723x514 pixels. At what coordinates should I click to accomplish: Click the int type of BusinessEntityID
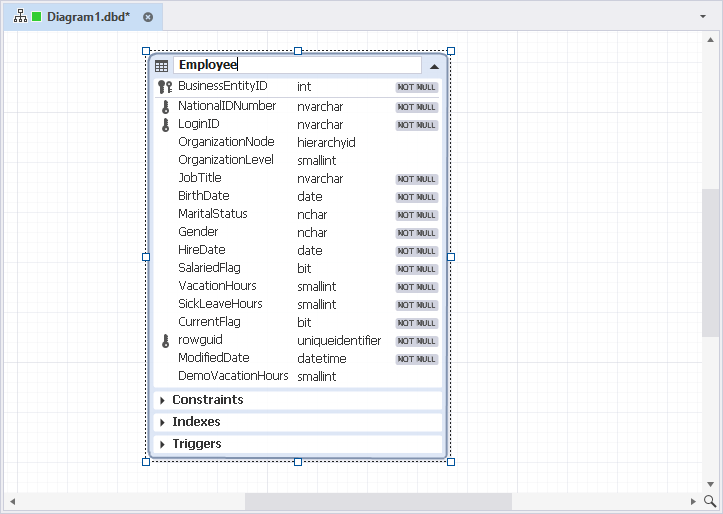(304, 87)
